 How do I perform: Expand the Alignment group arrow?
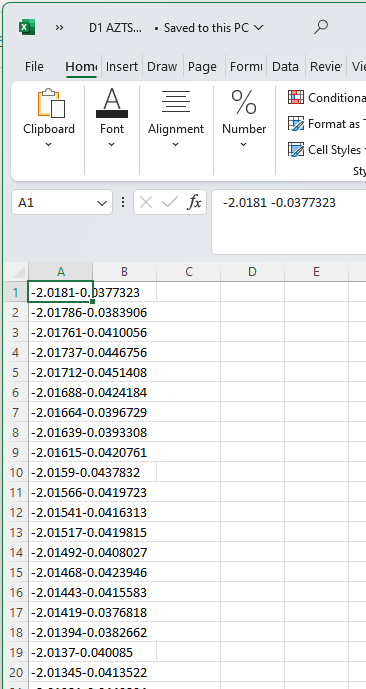point(176,145)
